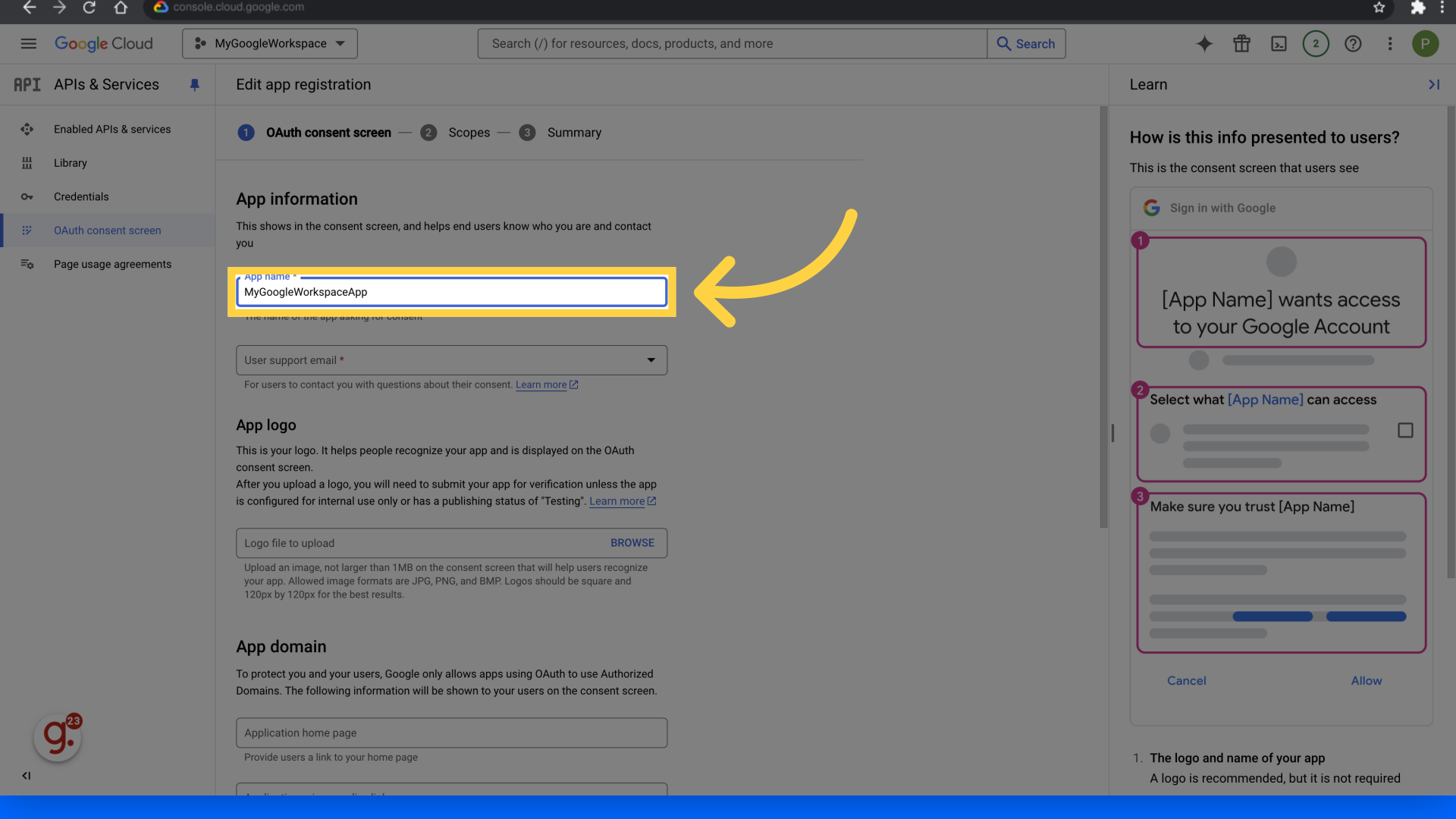Screen dimensions: 1456x819
Task: Open the MyGoogleWorkspace project selector
Action: click(x=270, y=44)
